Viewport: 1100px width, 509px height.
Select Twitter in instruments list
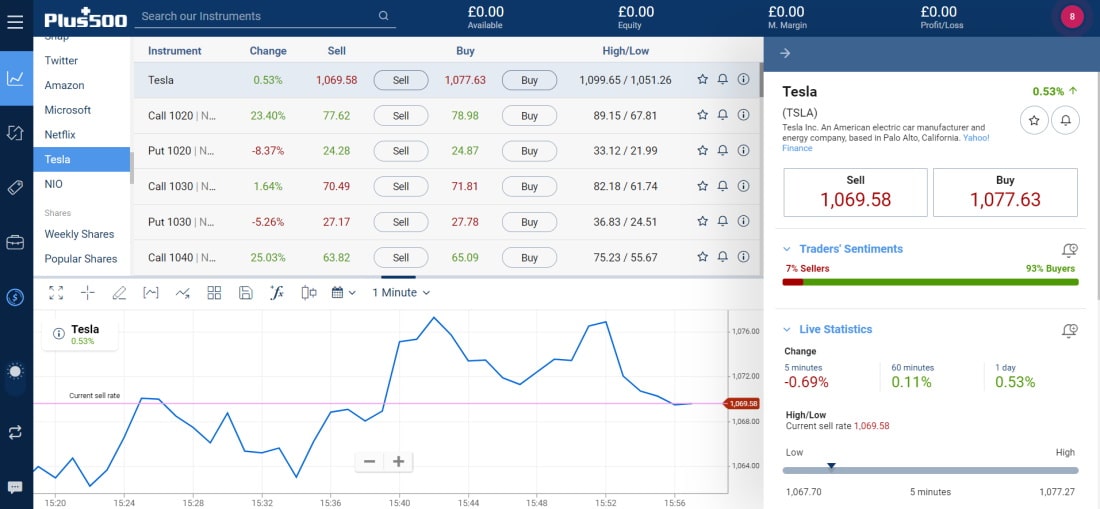(x=61, y=60)
